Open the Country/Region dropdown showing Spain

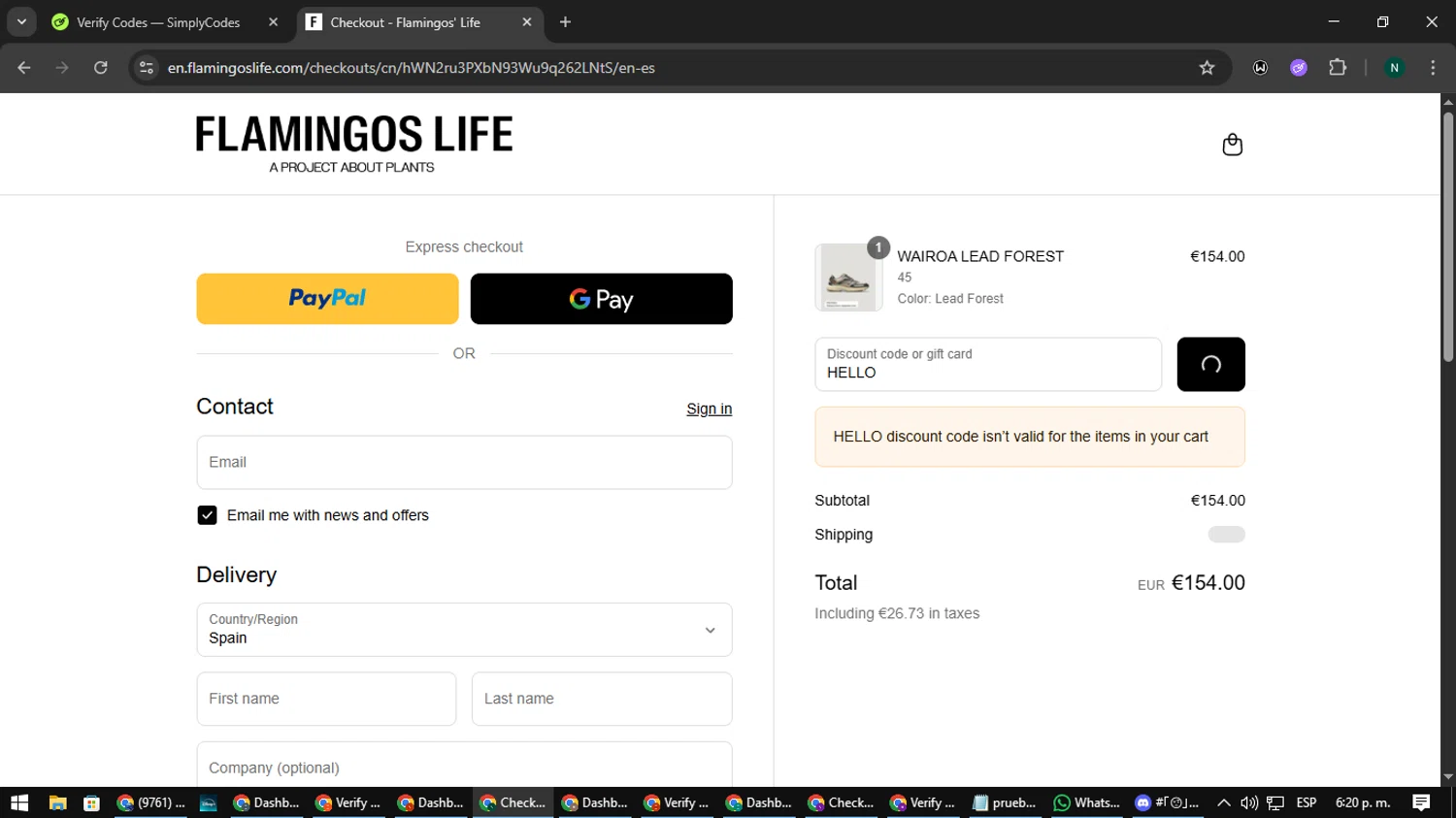tap(464, 630)
